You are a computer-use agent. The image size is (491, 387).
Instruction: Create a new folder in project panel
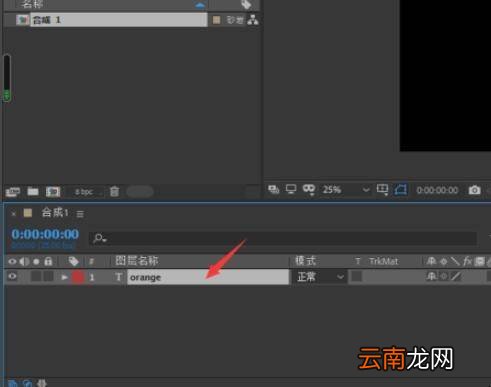click(33, 191)
